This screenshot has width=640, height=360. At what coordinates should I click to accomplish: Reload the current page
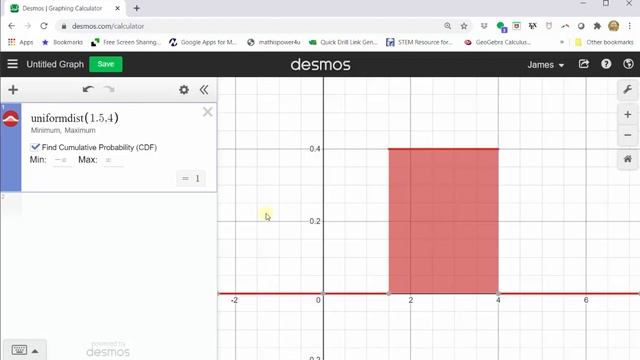[x=44, y=26]
